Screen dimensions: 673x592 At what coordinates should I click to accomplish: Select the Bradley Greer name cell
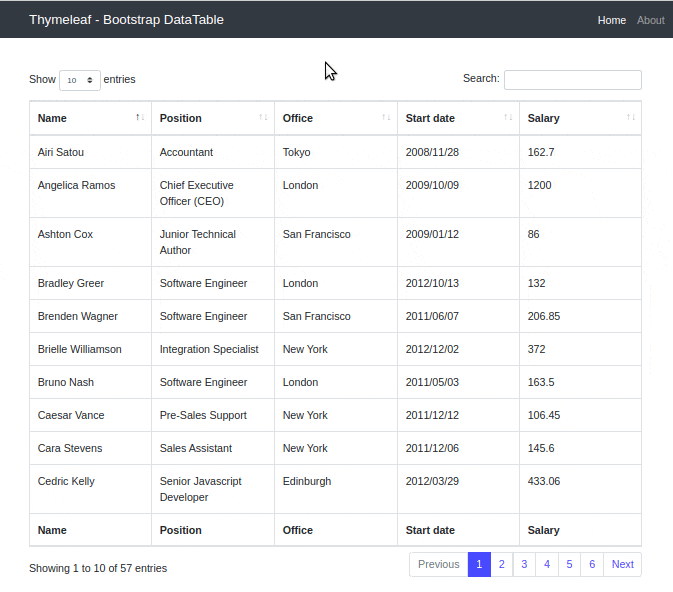[x=91, y=283]
